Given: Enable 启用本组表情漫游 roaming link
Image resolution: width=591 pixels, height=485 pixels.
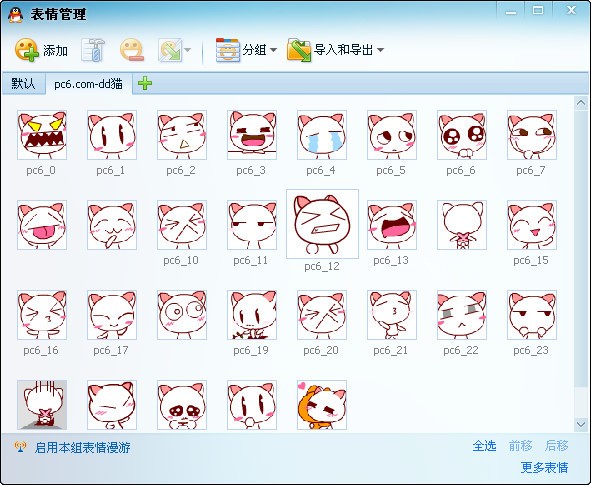Looking at the screenshot, I should 82,447.
